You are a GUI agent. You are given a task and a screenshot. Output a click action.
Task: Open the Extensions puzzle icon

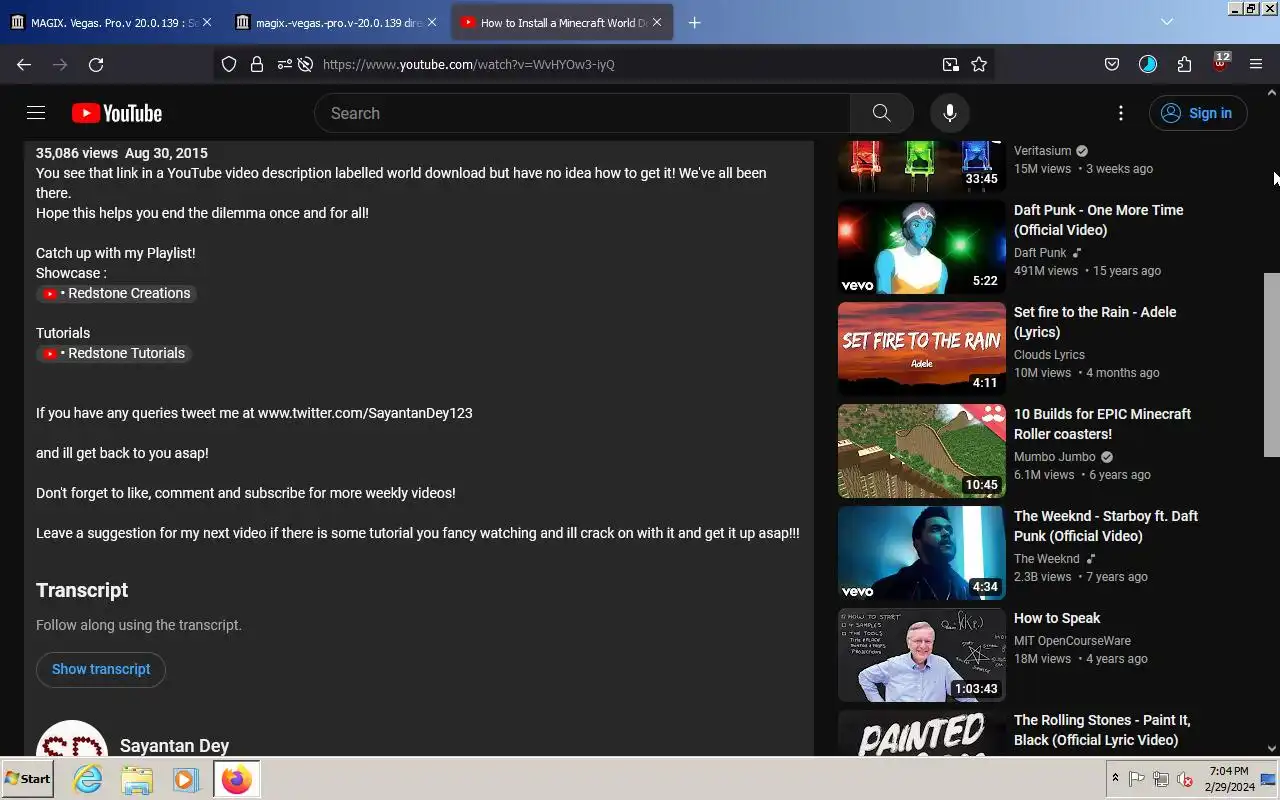(1184, 64)
